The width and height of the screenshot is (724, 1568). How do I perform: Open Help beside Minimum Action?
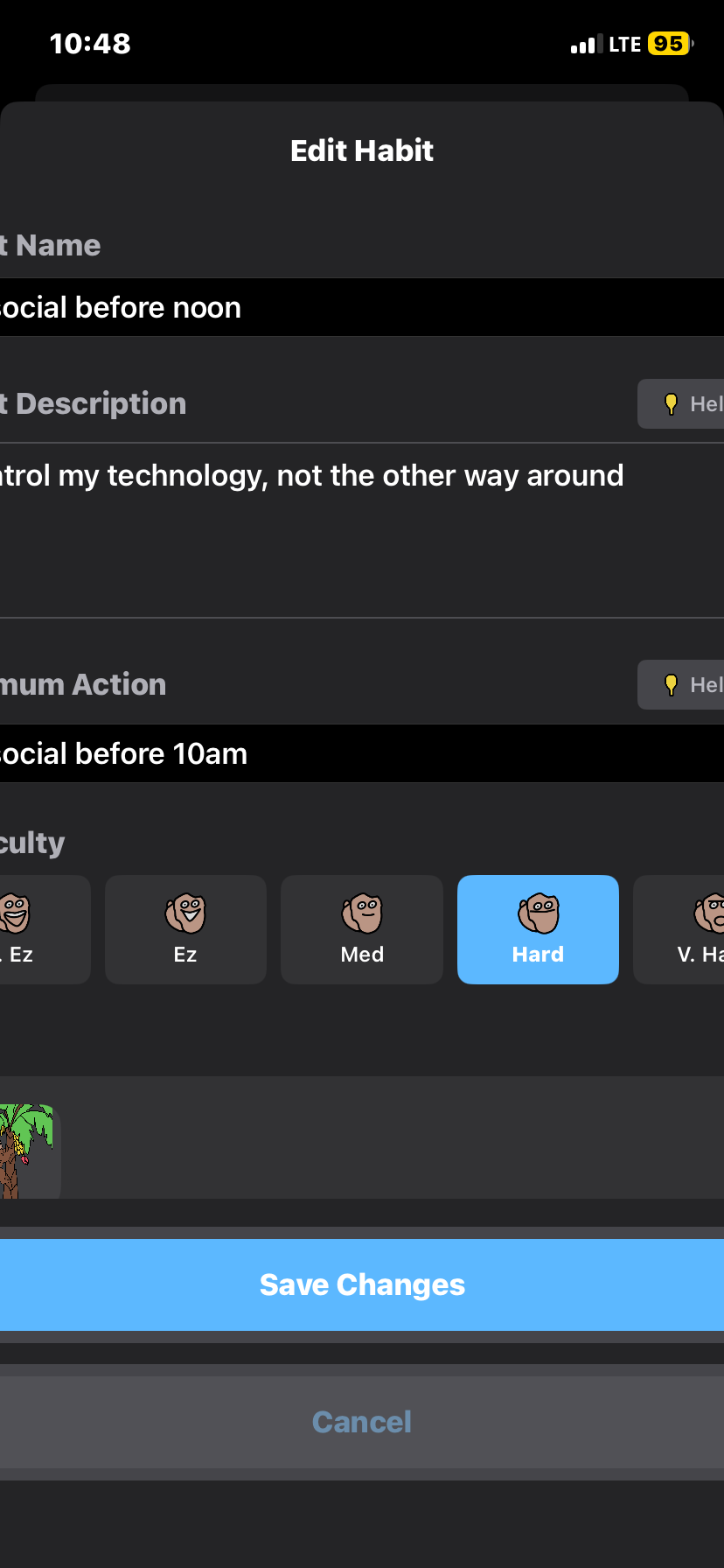coord(681,684)
